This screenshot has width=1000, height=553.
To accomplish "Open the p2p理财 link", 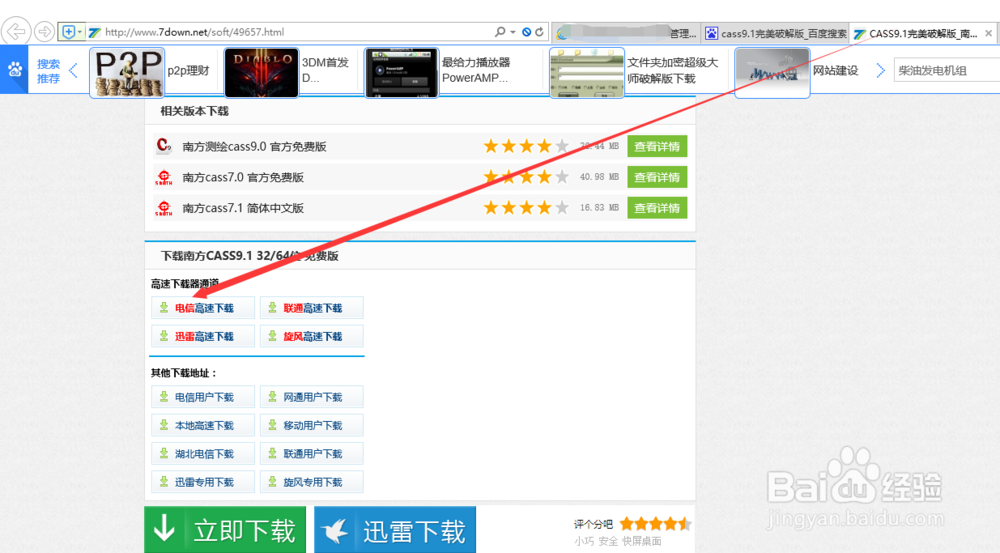I will coord(188,71).
